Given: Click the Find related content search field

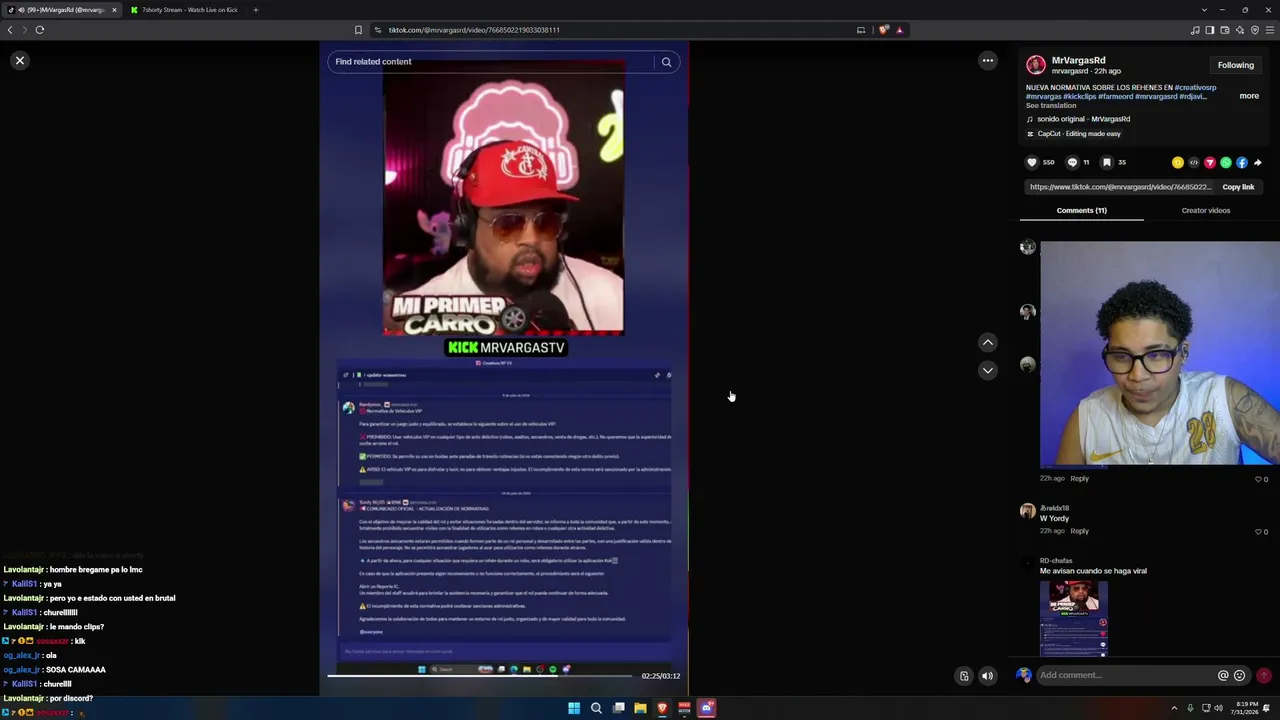Looking at the screenshot, I should coord(491,62).
